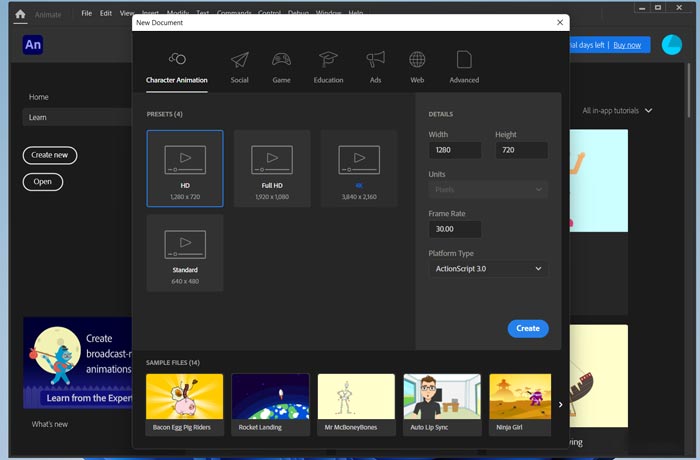
Task: Open the disabled Units dropdown
Action: [488, 189]
